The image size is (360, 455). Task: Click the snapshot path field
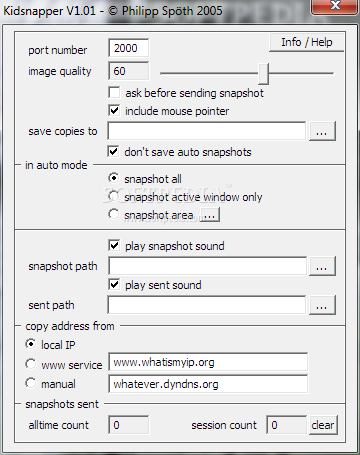pyautogui.click(x=207, y=266)
